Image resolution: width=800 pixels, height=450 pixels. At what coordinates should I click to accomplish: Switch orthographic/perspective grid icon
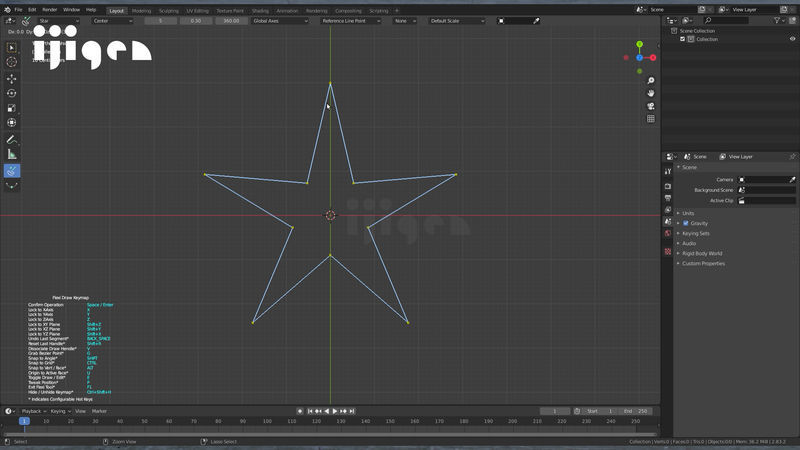click(651, 119)
